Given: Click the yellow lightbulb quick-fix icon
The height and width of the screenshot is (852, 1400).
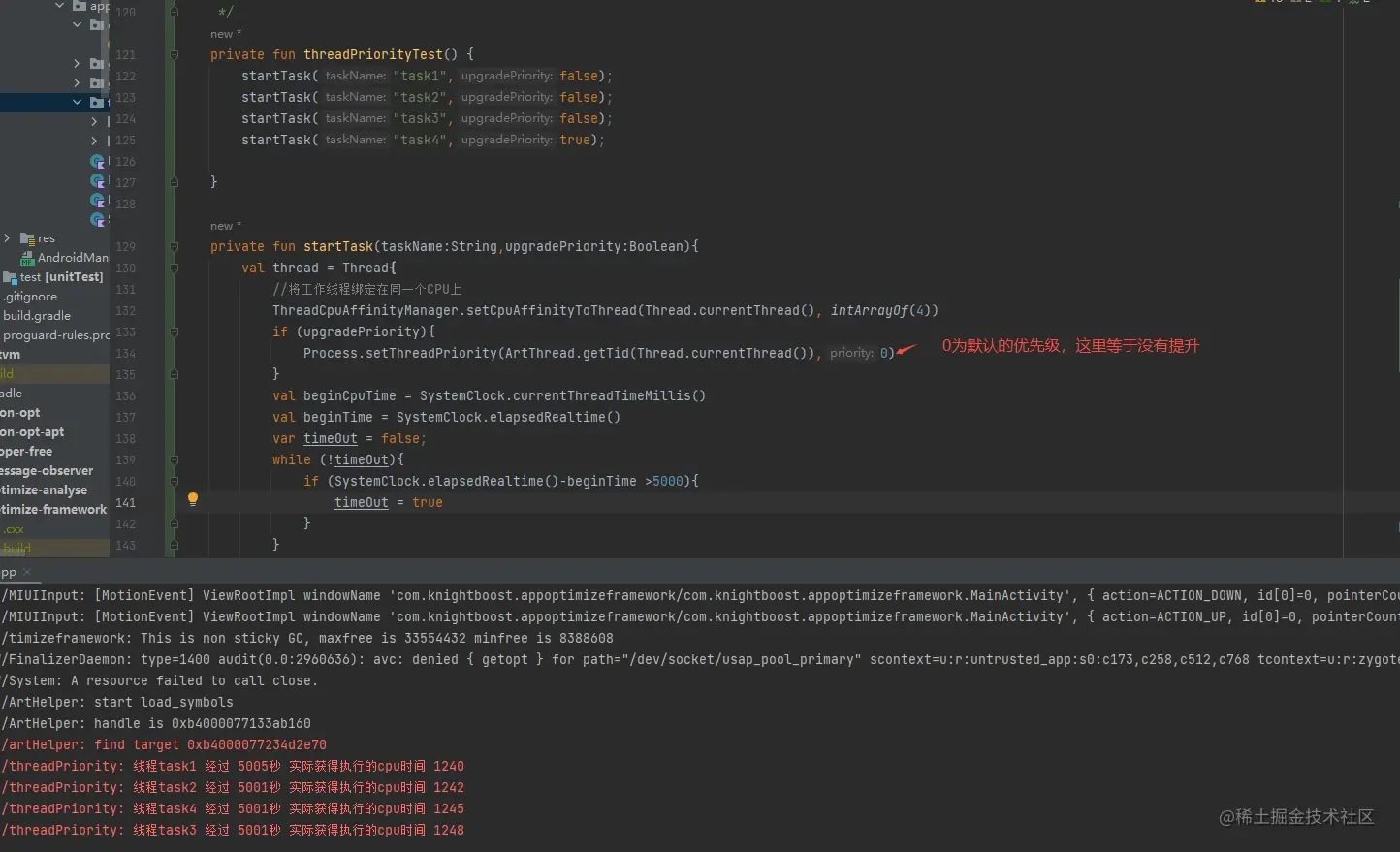Looking at the screenshot, I should 193,499.
